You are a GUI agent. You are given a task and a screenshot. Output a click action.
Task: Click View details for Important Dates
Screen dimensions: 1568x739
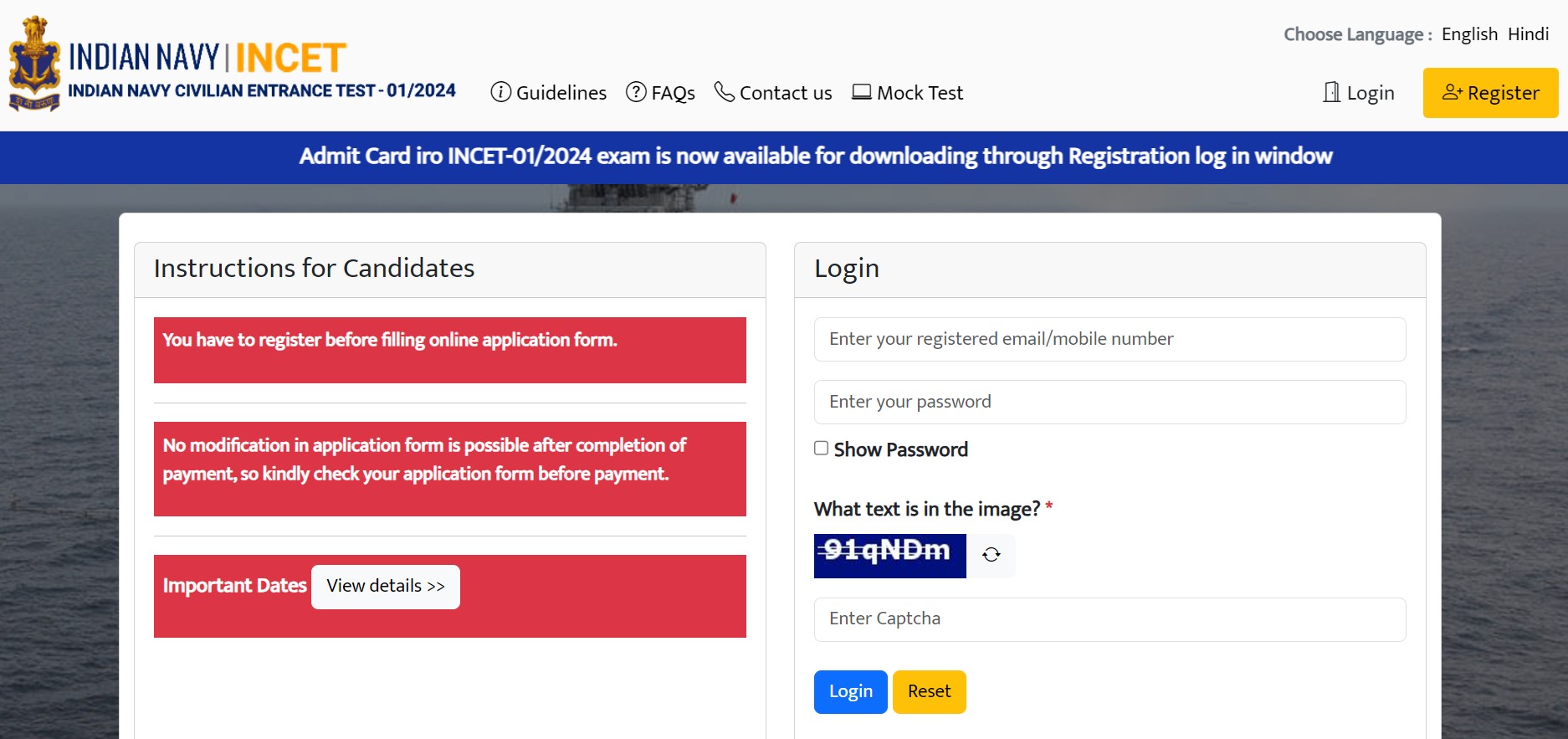click(x=386, y=587)
